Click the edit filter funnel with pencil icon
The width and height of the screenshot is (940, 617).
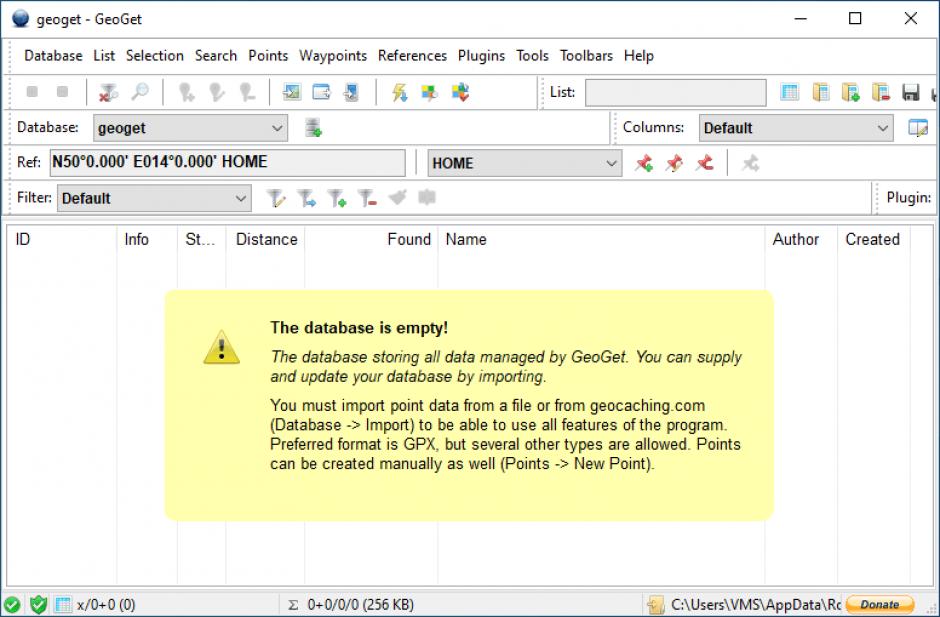pyautogui.click(x=276, y=198)
